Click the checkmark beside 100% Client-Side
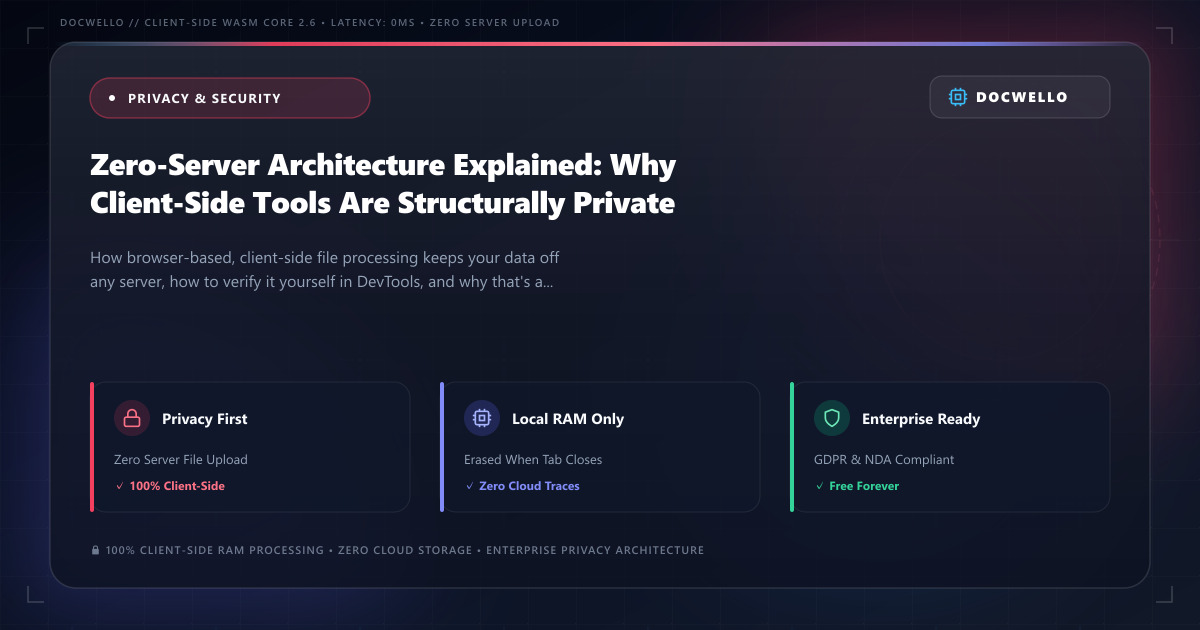Viewport: 1200px width, 630px height. pos(119,486)
